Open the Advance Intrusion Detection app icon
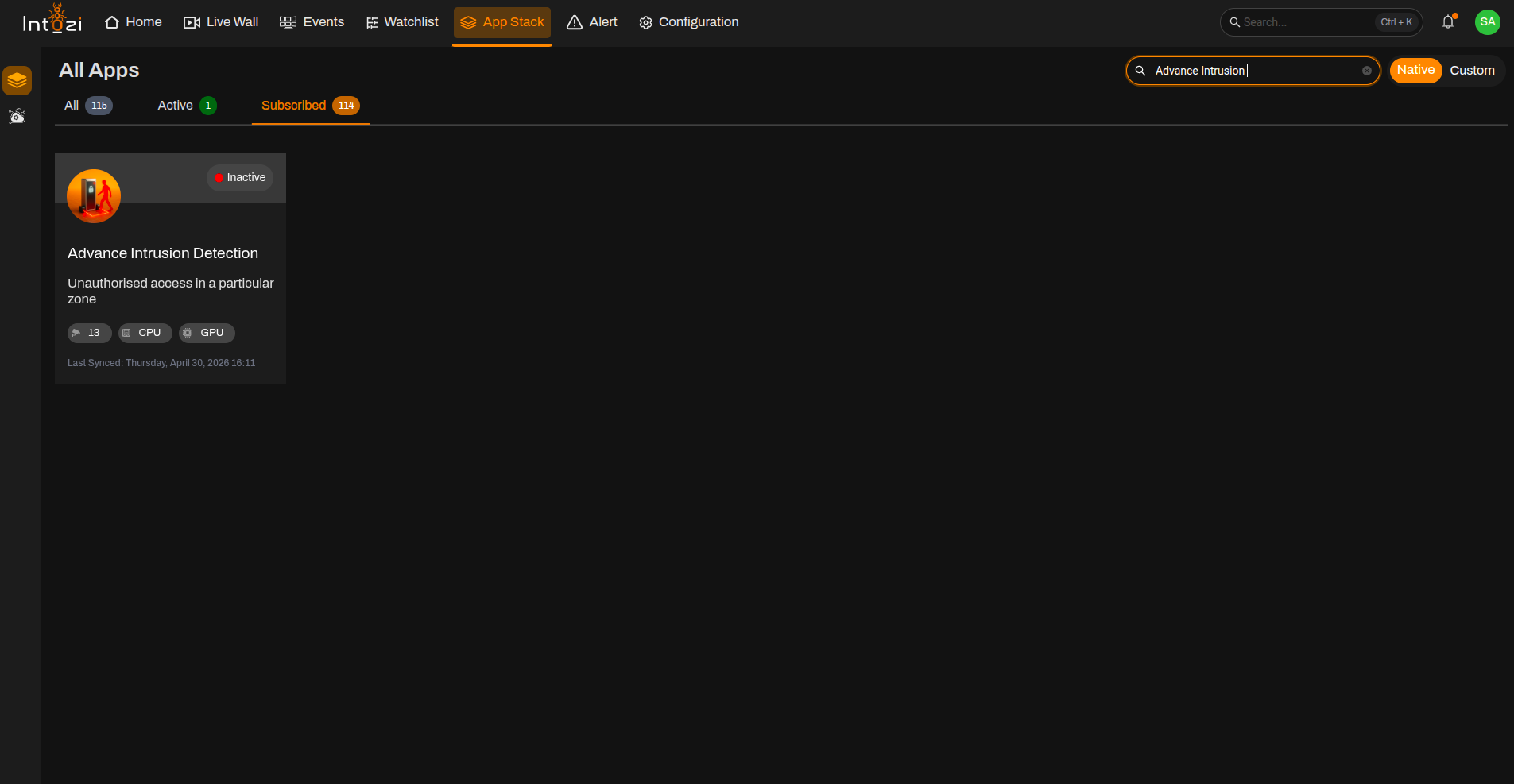 94,196
